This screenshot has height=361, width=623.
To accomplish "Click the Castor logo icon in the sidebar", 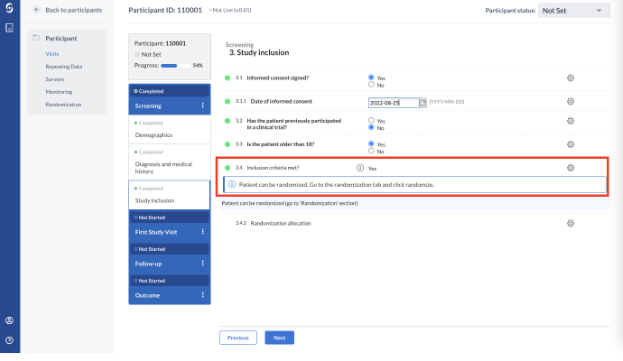I will pyautogui.click(x=10, y=8).
